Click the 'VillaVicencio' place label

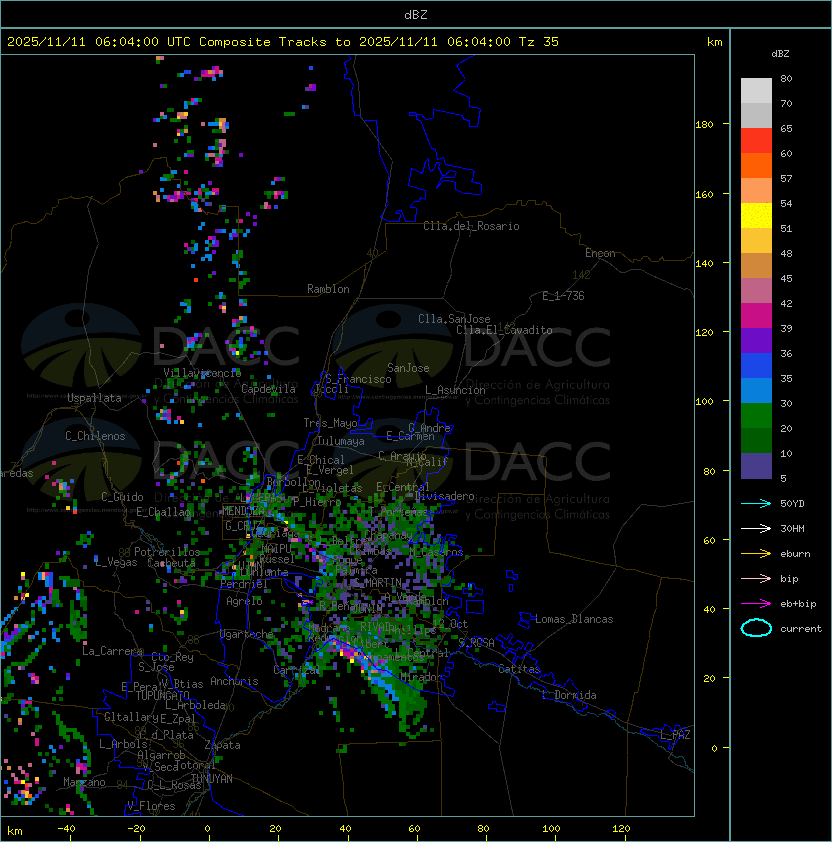(202, 373)
